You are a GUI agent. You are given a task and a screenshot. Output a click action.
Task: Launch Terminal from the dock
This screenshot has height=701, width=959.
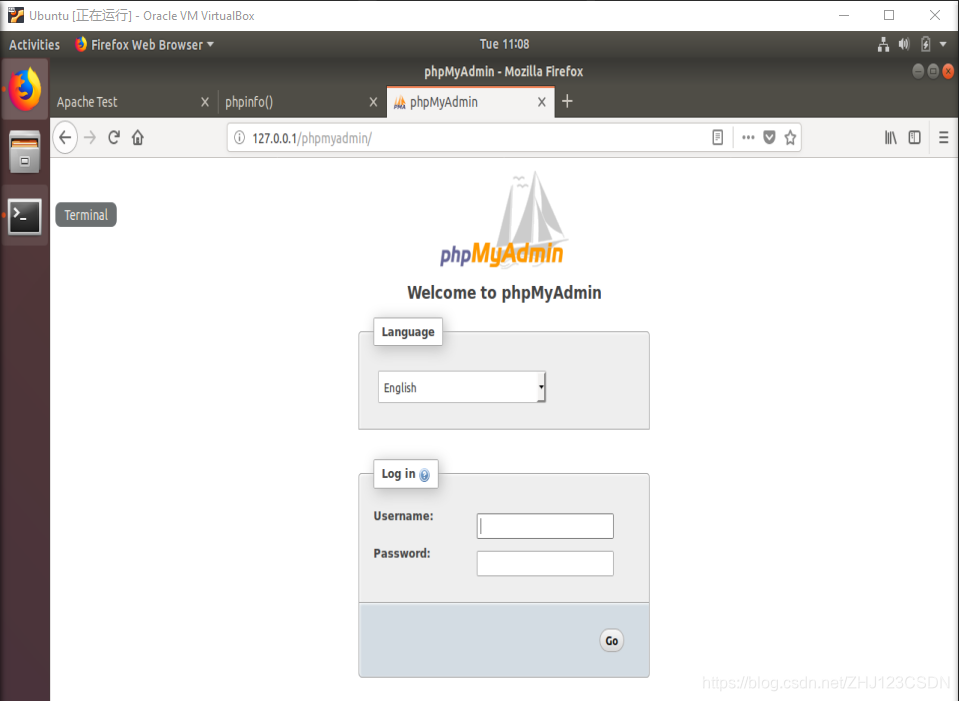pos(25,216)
